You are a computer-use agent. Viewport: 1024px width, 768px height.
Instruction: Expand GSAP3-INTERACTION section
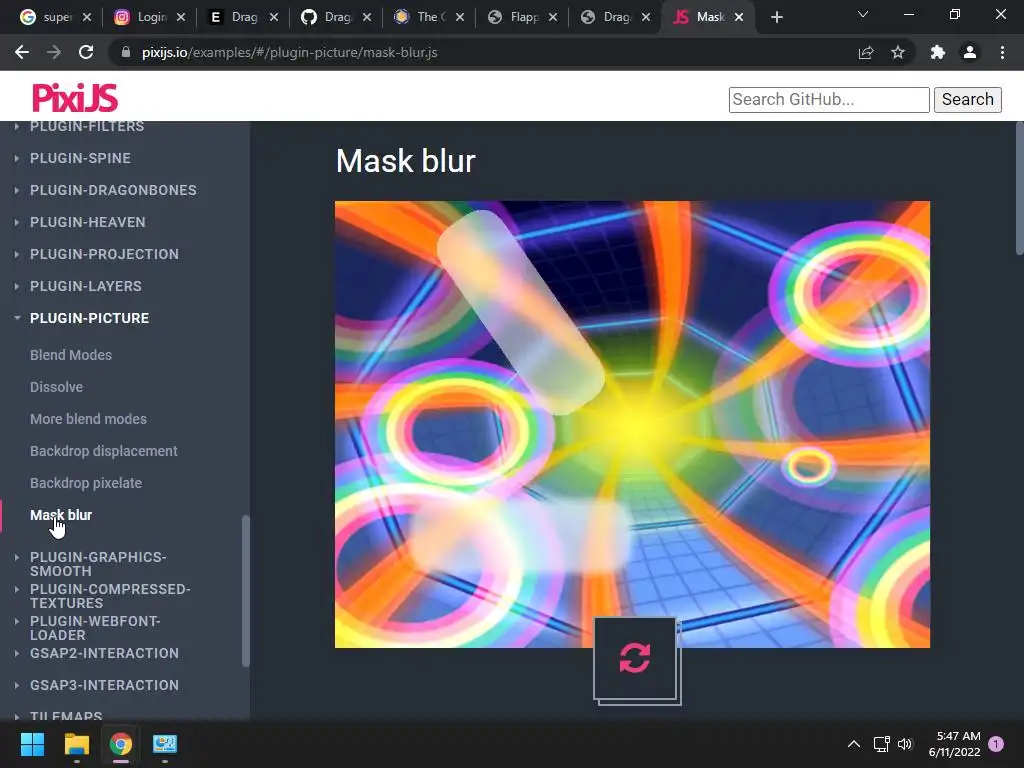tap(104, 685)
